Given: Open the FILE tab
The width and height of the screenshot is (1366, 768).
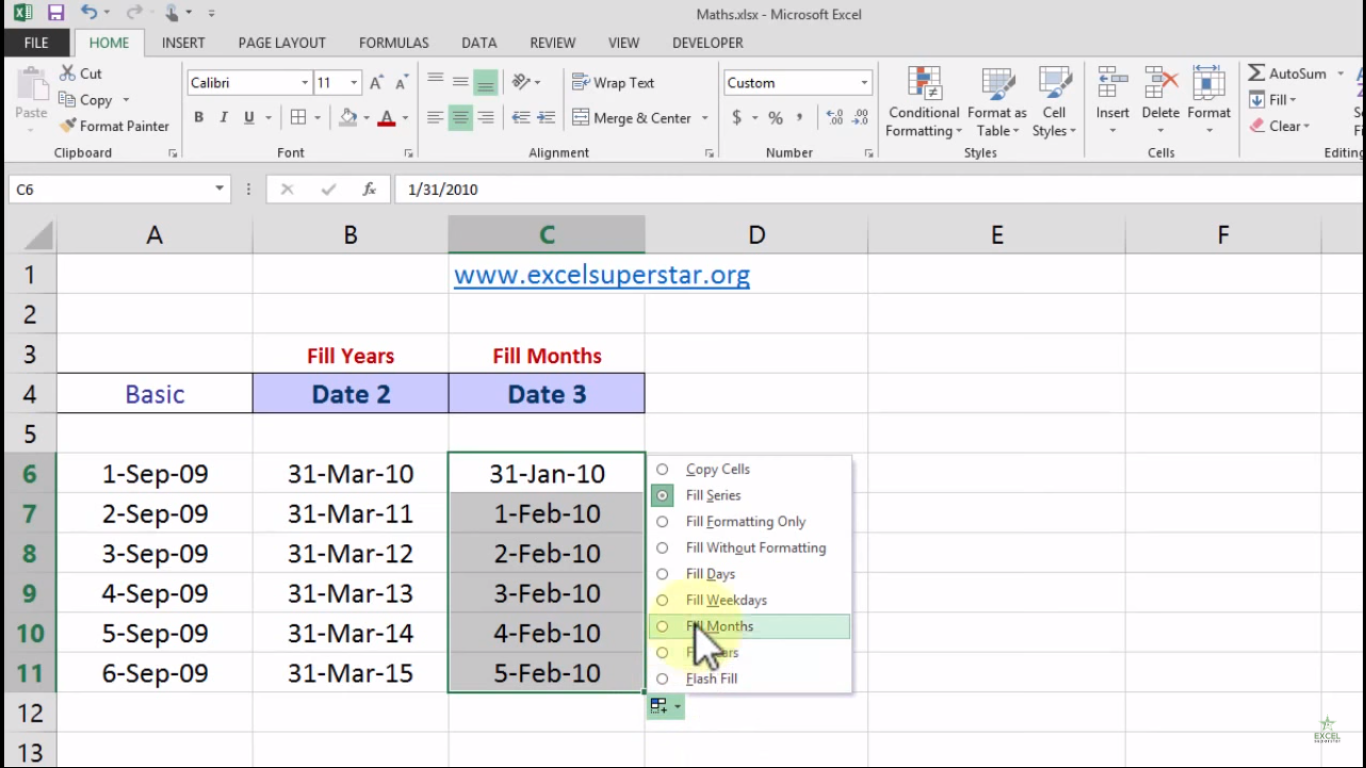Looking at the screenshot, I should click(x=36, y=43).
